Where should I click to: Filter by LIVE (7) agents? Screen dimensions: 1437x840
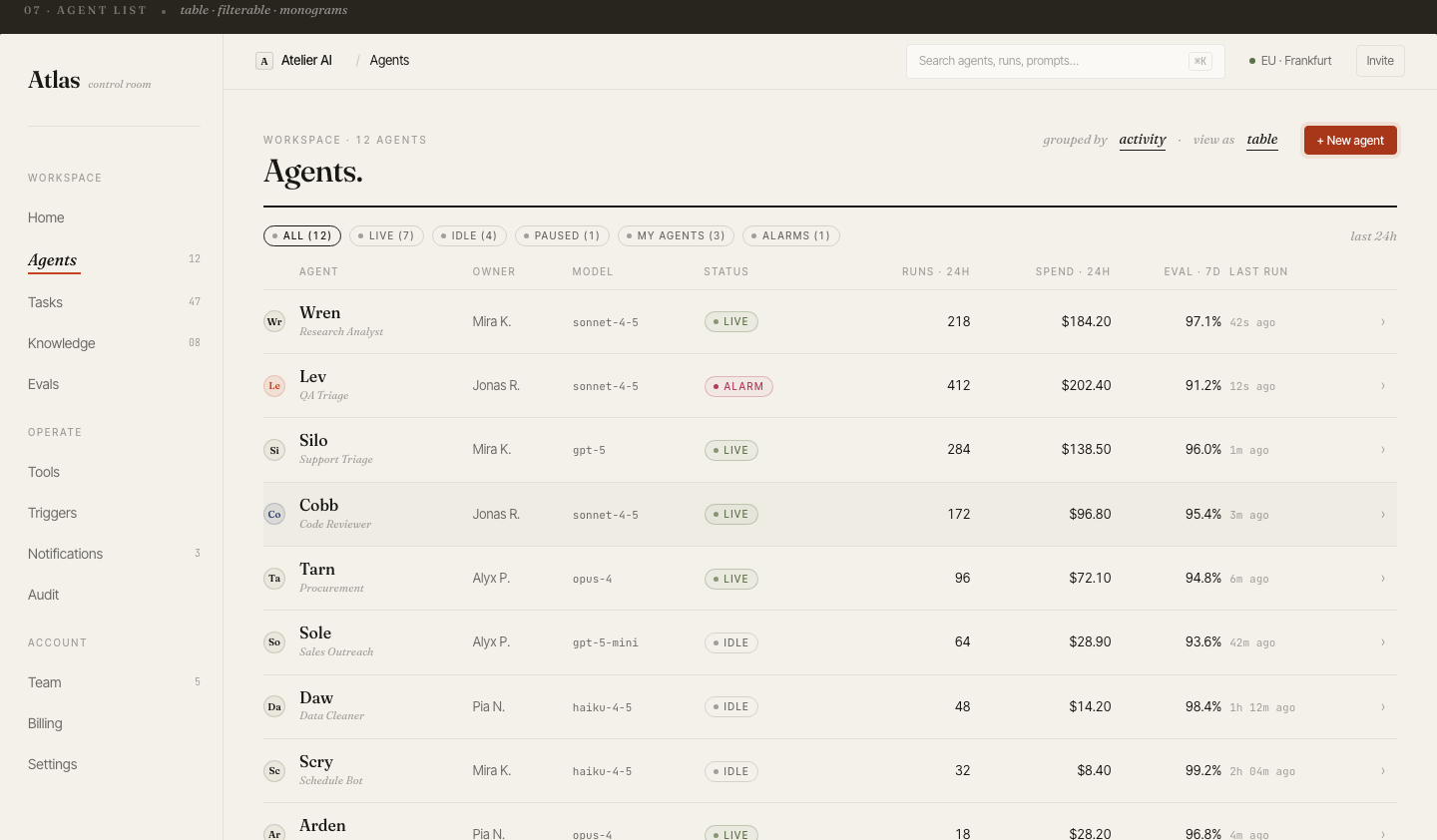(386, 235)
